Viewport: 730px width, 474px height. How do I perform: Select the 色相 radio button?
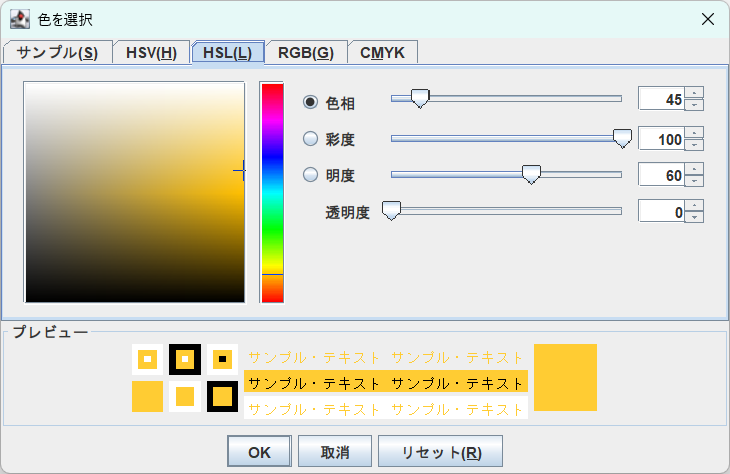(311, 102)
